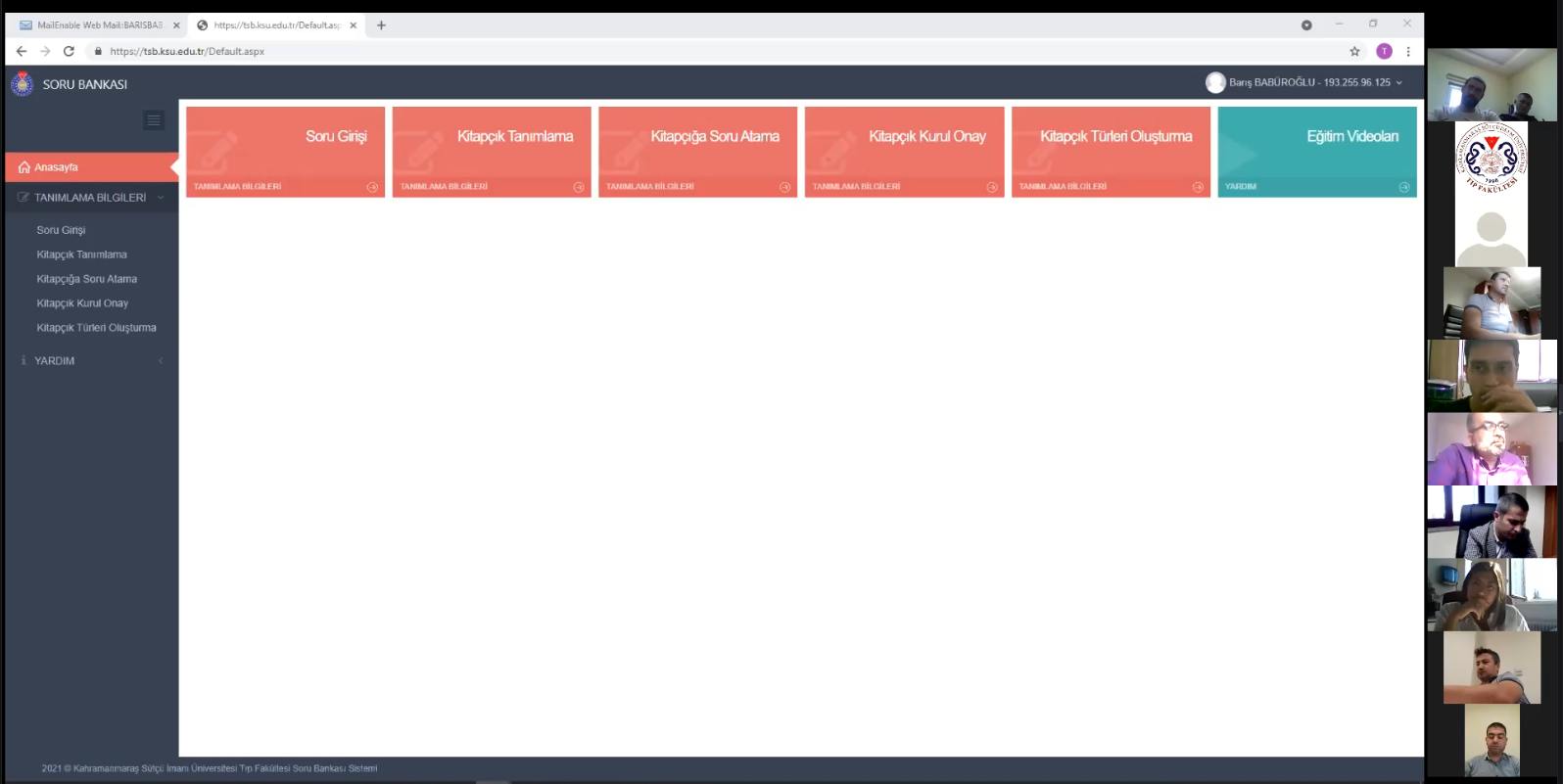Bookmark this page with star icon

point(1354,52)
